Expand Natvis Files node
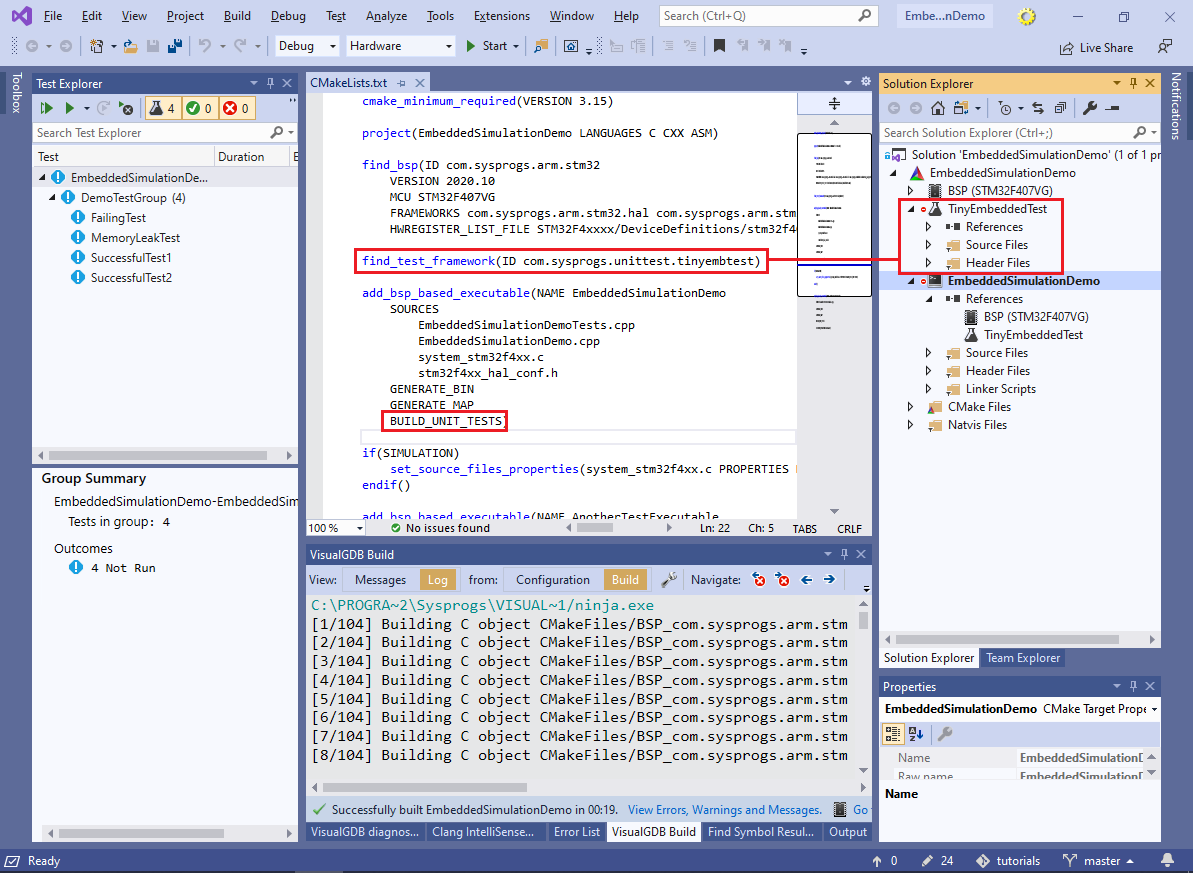The width and height of the screenshot is (1193, 873). click(x=911, y=425)
